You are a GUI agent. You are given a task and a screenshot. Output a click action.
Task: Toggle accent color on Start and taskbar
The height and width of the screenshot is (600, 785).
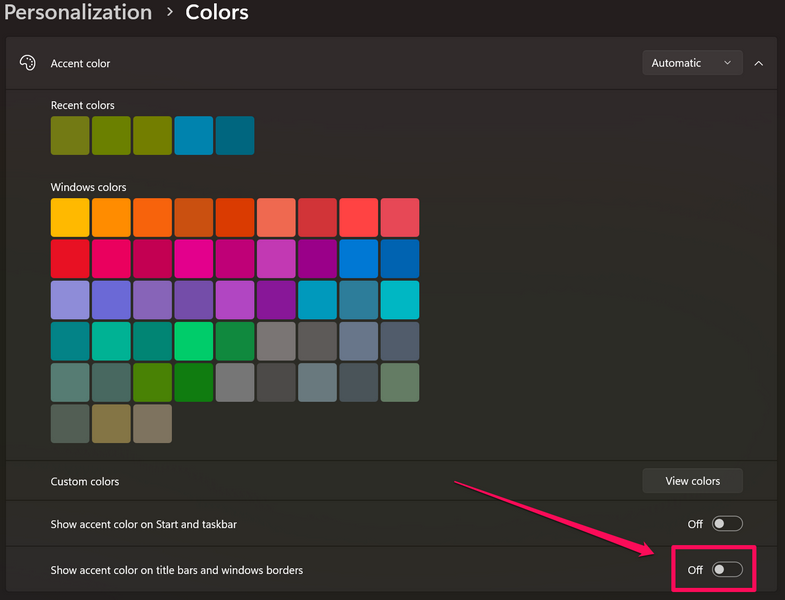pos(727,524)
